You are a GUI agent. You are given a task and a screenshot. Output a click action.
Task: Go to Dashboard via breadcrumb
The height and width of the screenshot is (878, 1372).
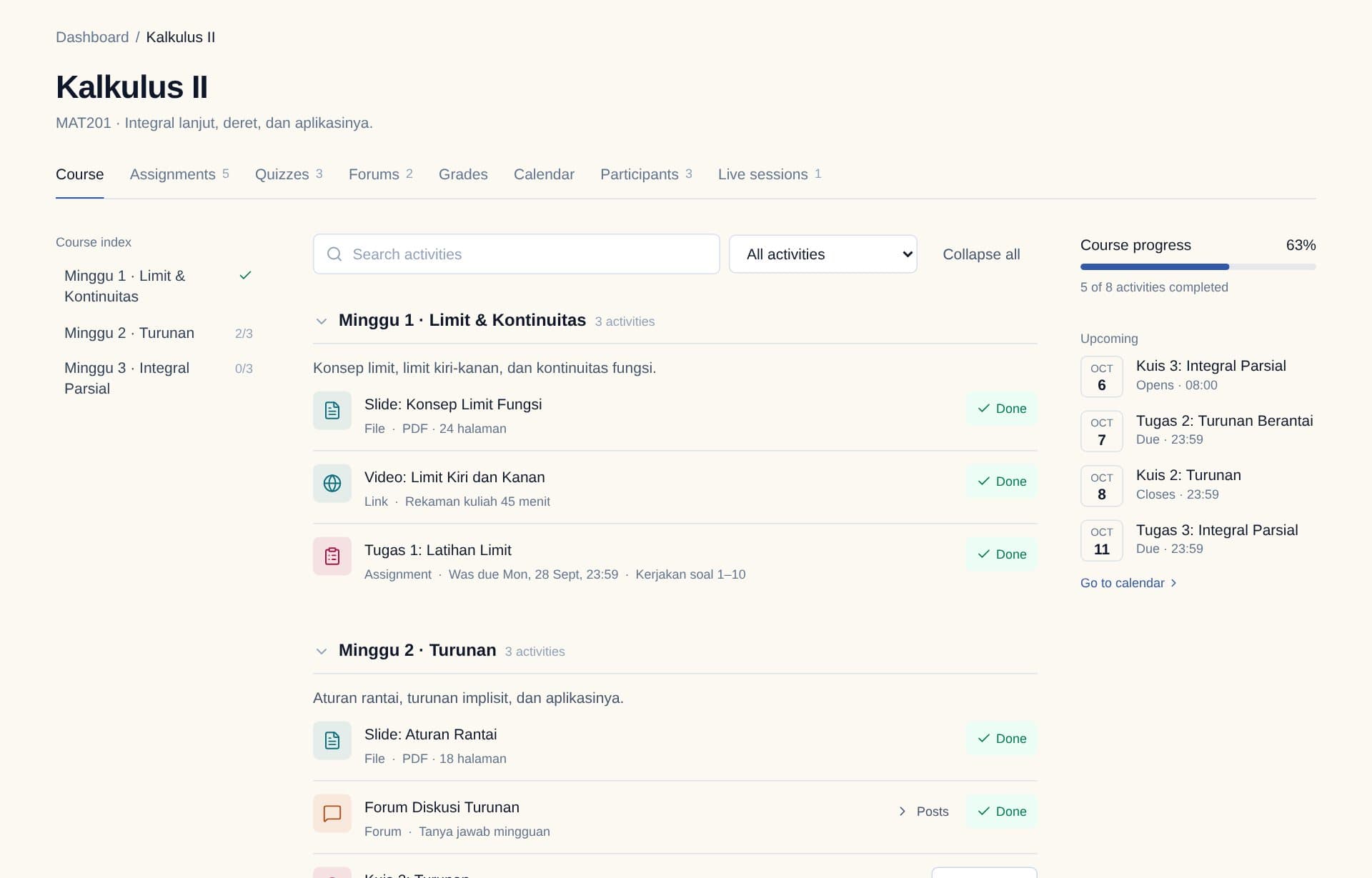(x=92, y=37)
